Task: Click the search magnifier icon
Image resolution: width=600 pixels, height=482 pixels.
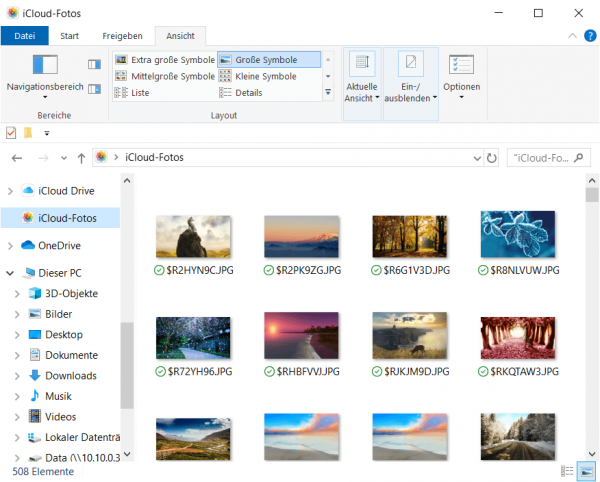Action: (579, 158)
